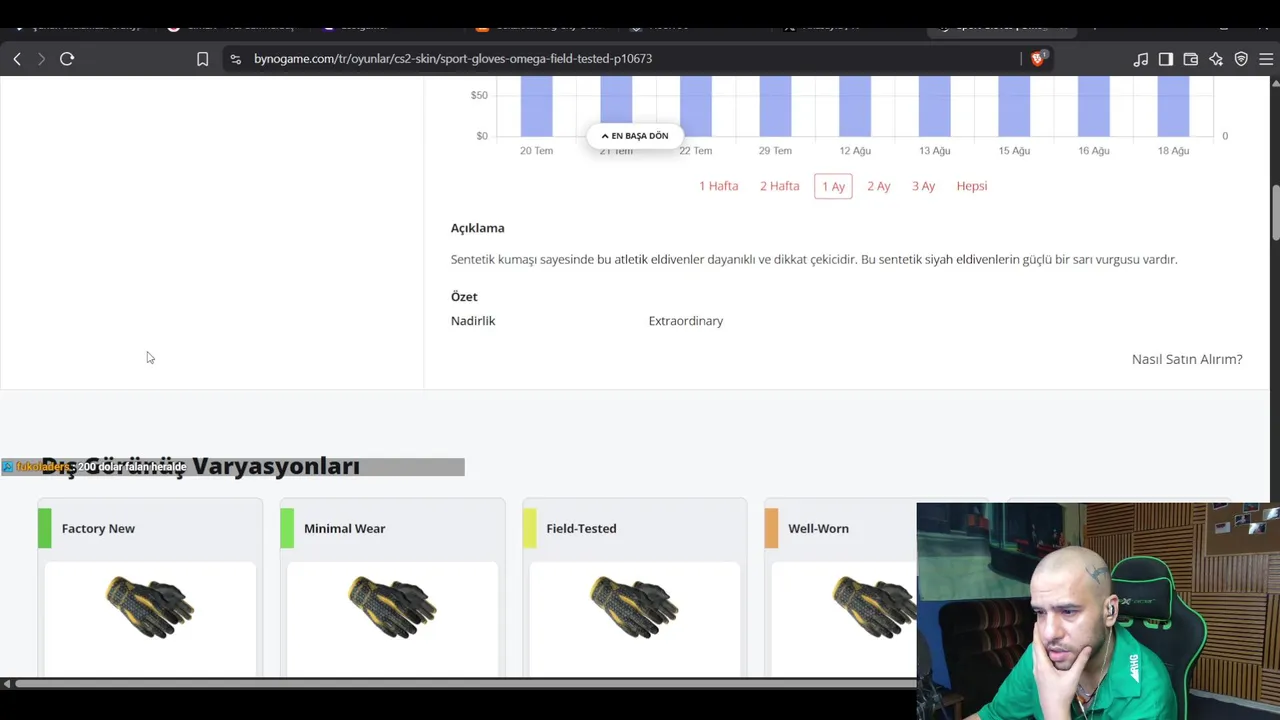Screen dimensions: 1280x720
Task: Click the chart bar for 16 Ağu
Action: point(1094,106)
